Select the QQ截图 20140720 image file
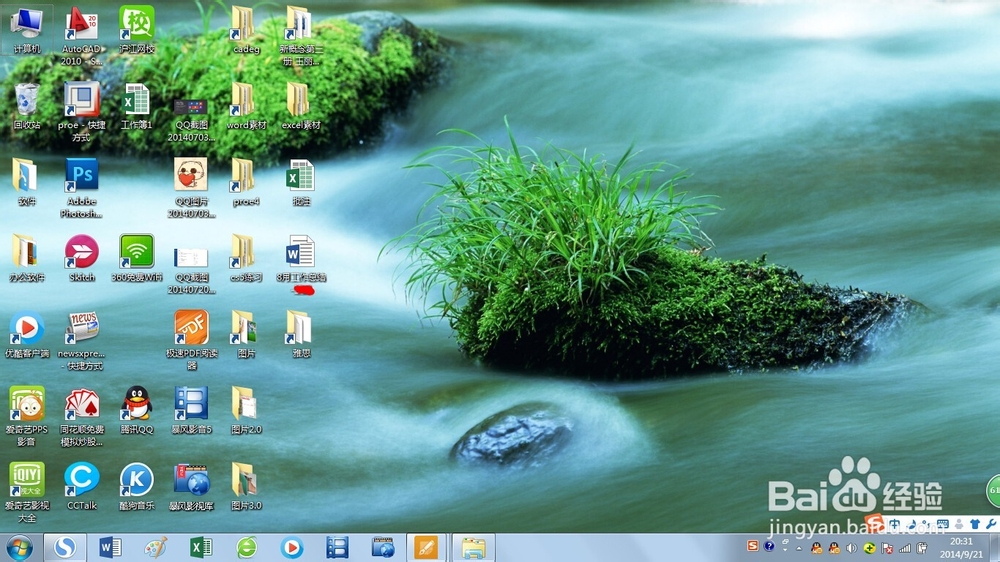Image resolution: width=1000 pixels, height=562 pixels. [x=191, y=270]
